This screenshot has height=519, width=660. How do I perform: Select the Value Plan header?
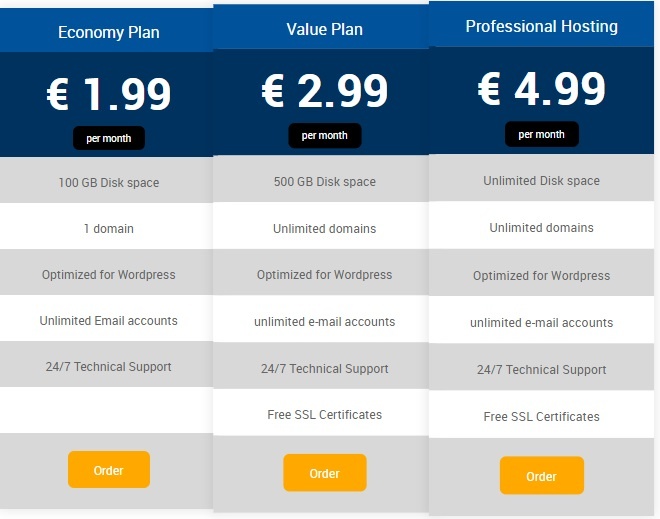[325, 29]
